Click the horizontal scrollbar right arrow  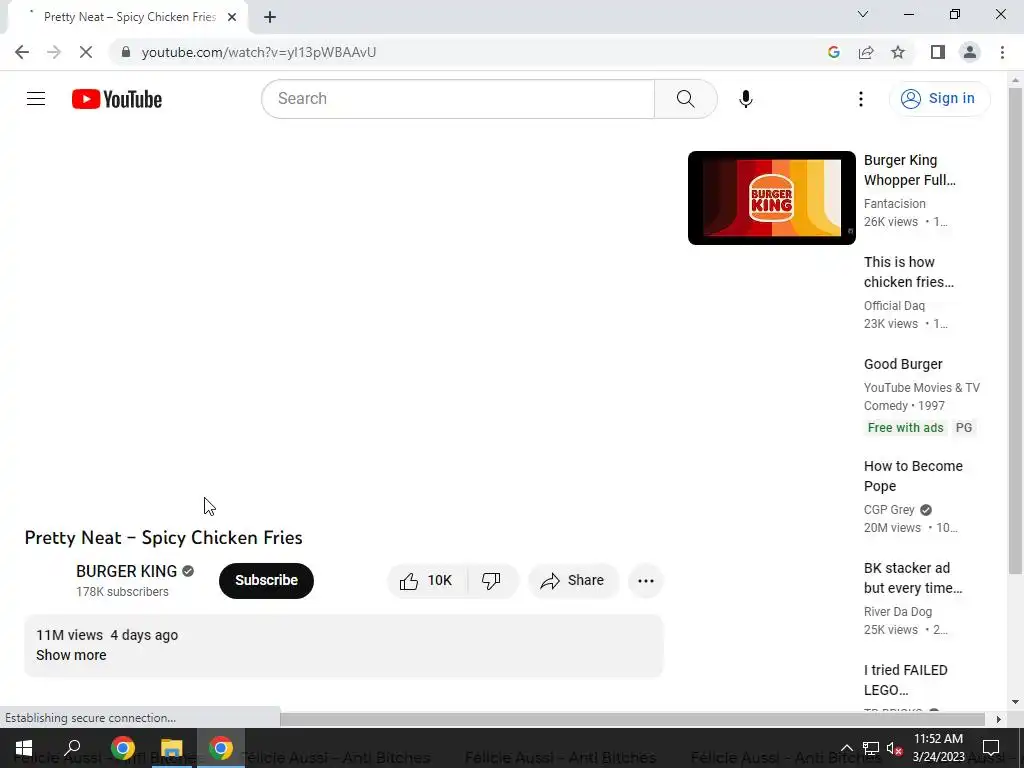coord(998,719)
